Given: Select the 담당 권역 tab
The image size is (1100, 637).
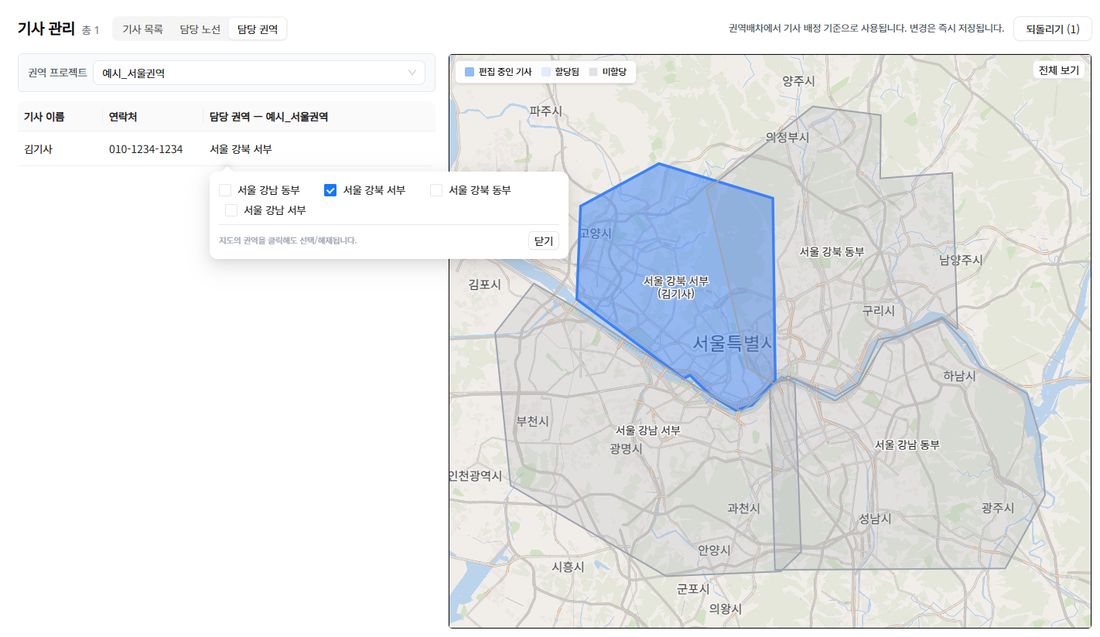Looking at the screenshot, I should [257, 29].
